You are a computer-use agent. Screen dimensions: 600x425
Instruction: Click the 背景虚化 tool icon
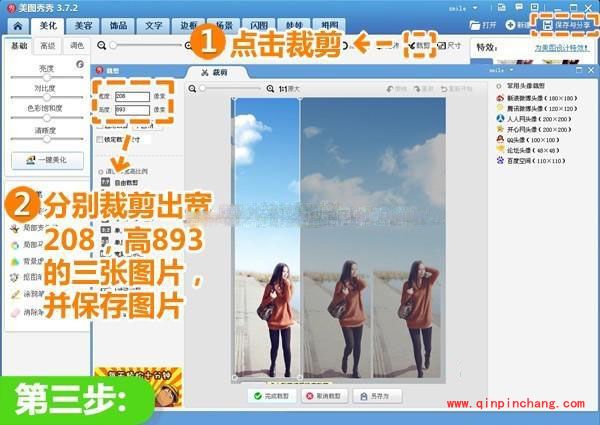click(15, 262)
